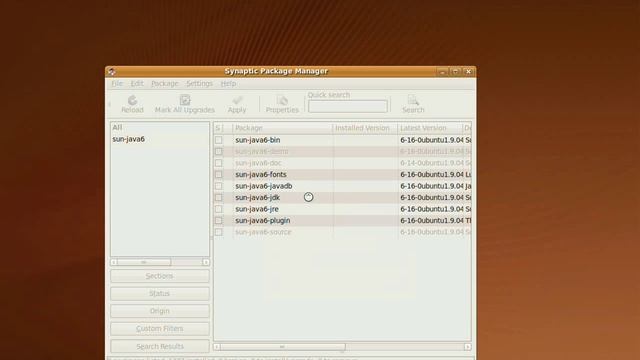This screenshot has width=640, height=360.
Task: Click into the Quick search field
Action: (348, 107)
